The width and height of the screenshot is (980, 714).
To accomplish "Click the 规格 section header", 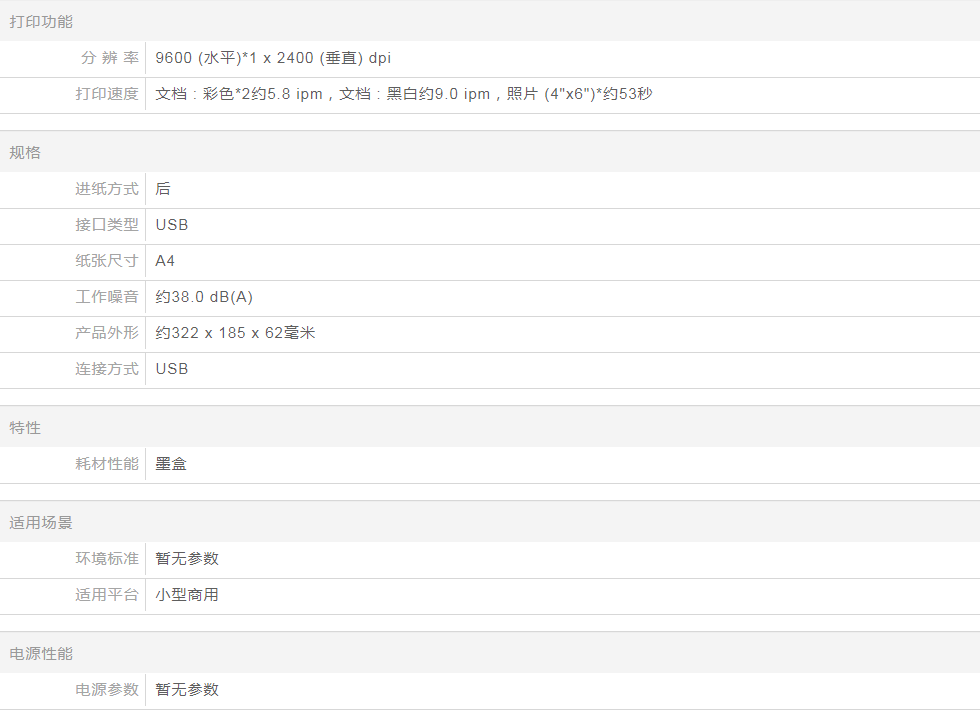I will [x=25, y=152].
